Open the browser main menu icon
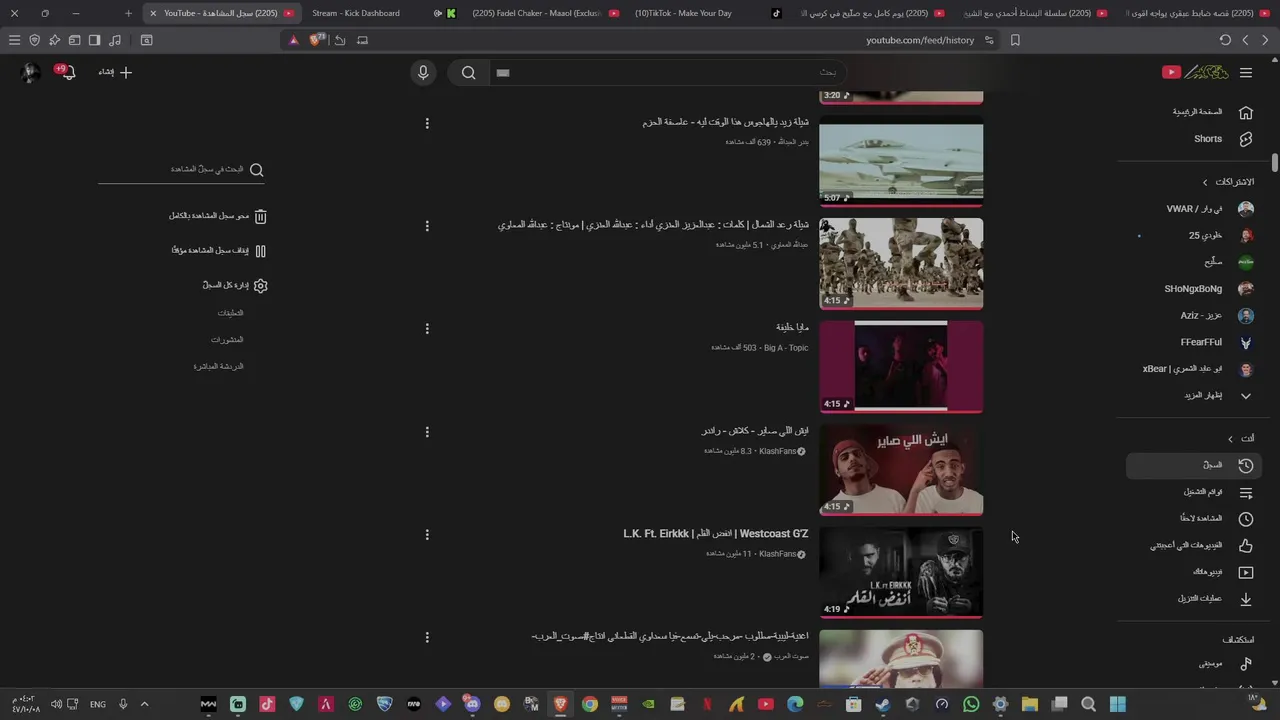 [x=14, y=40]
